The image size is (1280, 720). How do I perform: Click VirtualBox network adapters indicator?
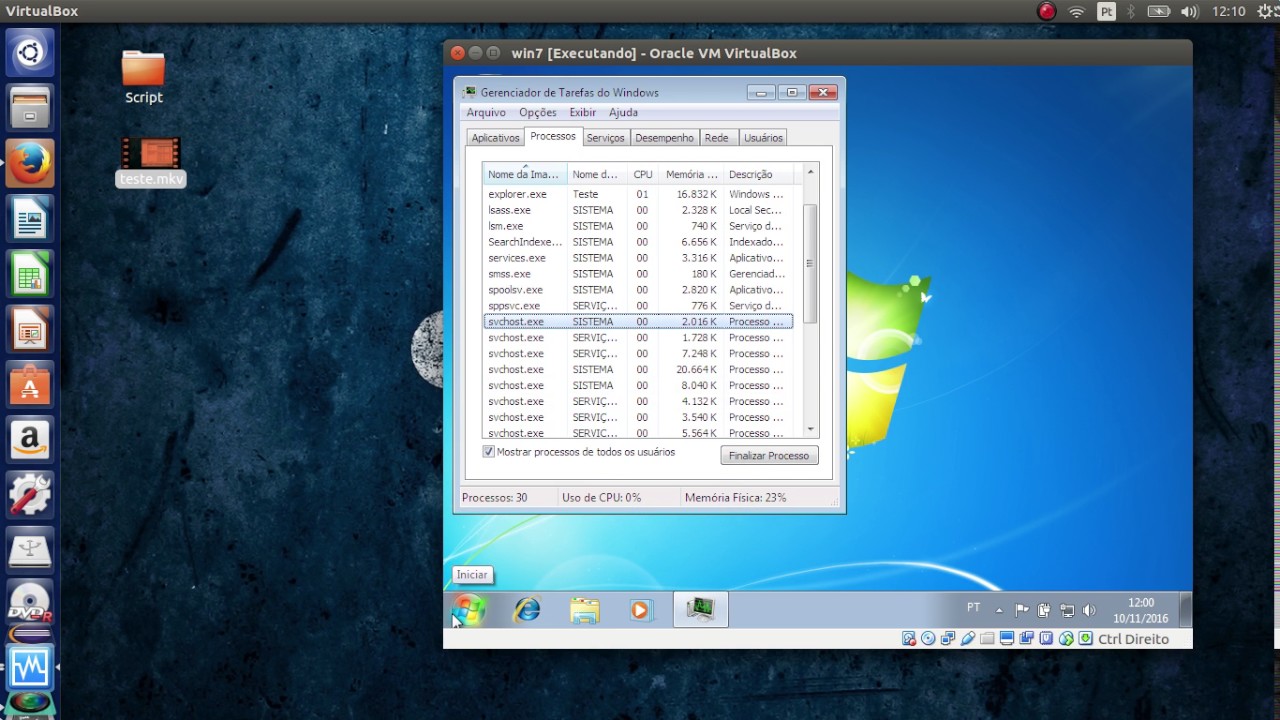click(x=948, y=639)
